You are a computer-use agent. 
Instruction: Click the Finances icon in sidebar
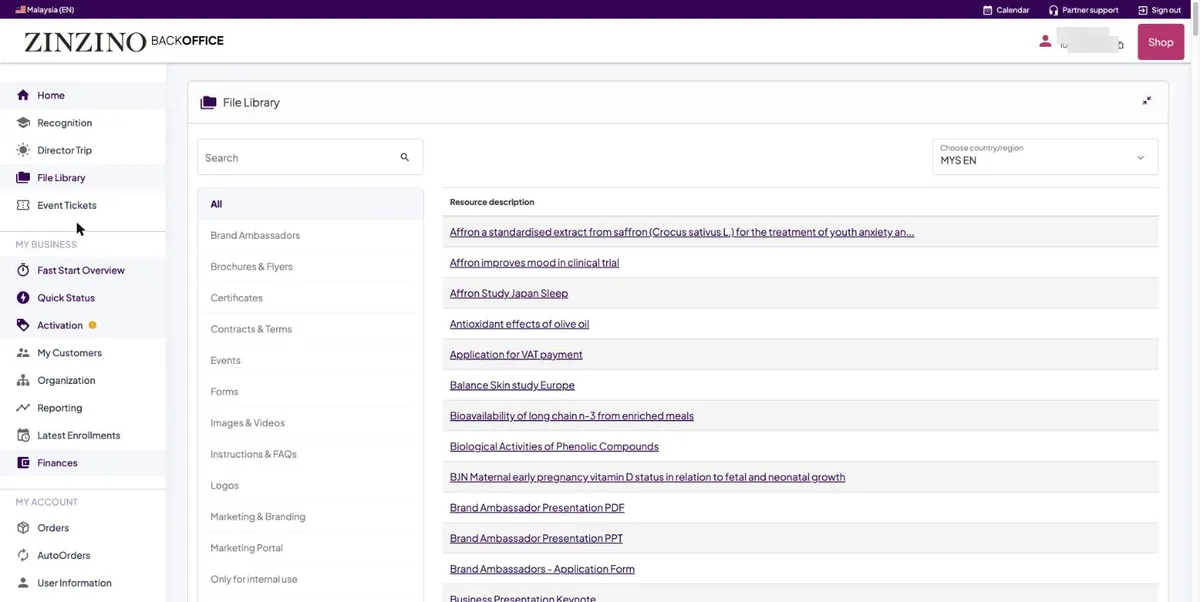pos(23,463)
